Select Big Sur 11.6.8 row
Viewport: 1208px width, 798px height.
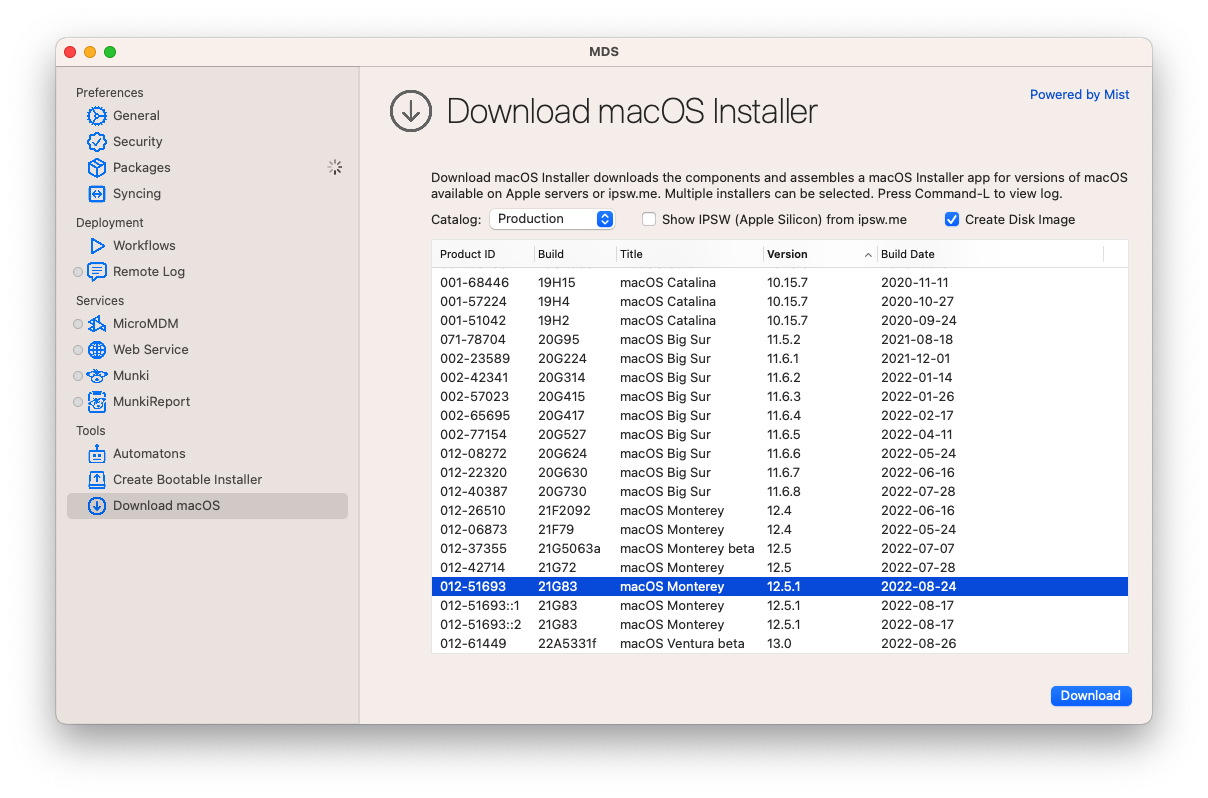(780, 492)
